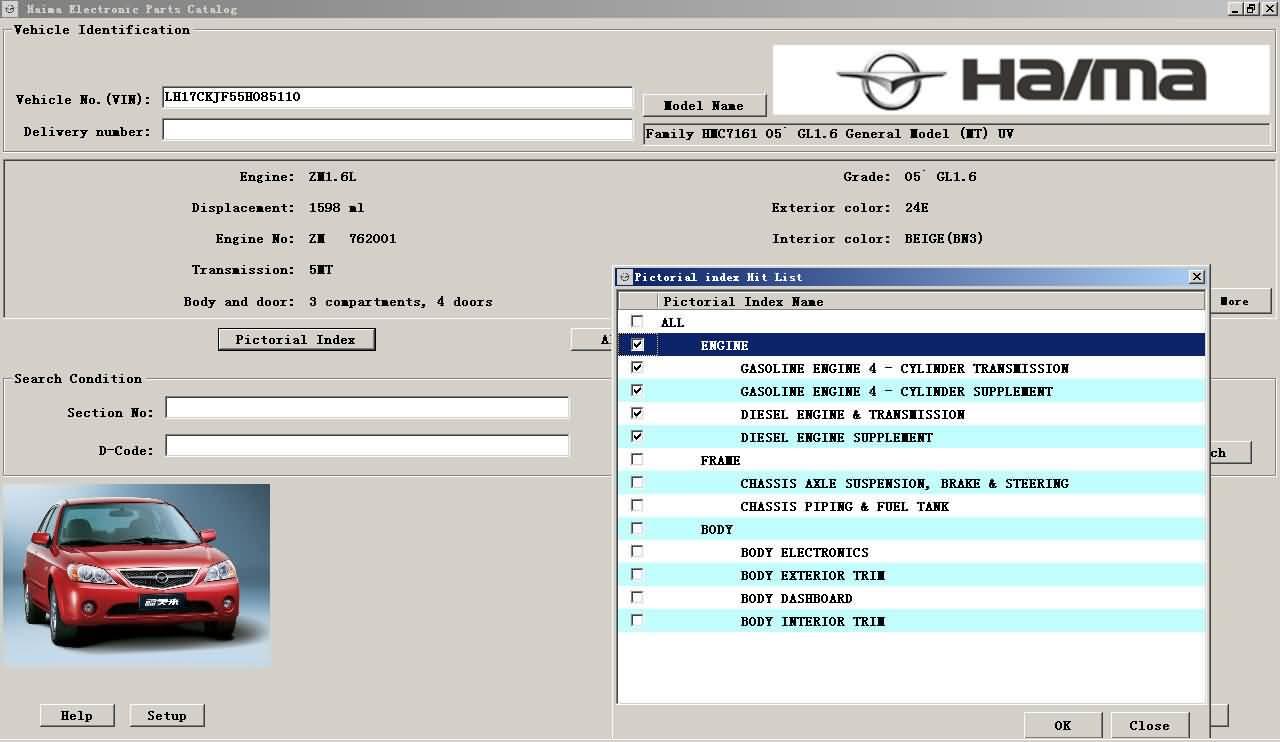Confirm selection with OK button

1062,725
